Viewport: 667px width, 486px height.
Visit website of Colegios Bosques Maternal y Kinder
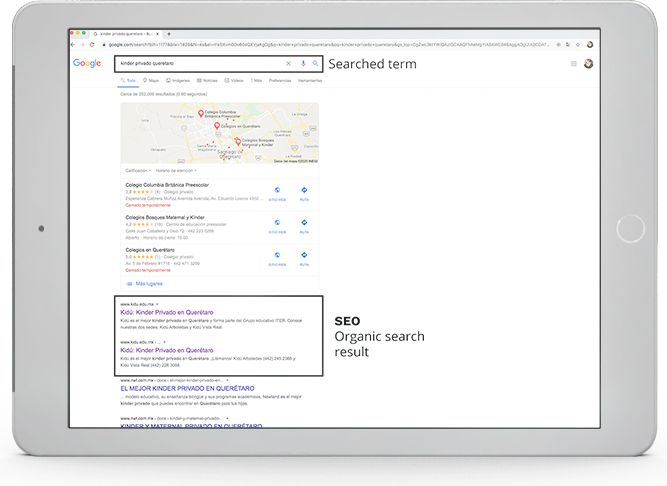pyautogui.click(x=277, y=226)
